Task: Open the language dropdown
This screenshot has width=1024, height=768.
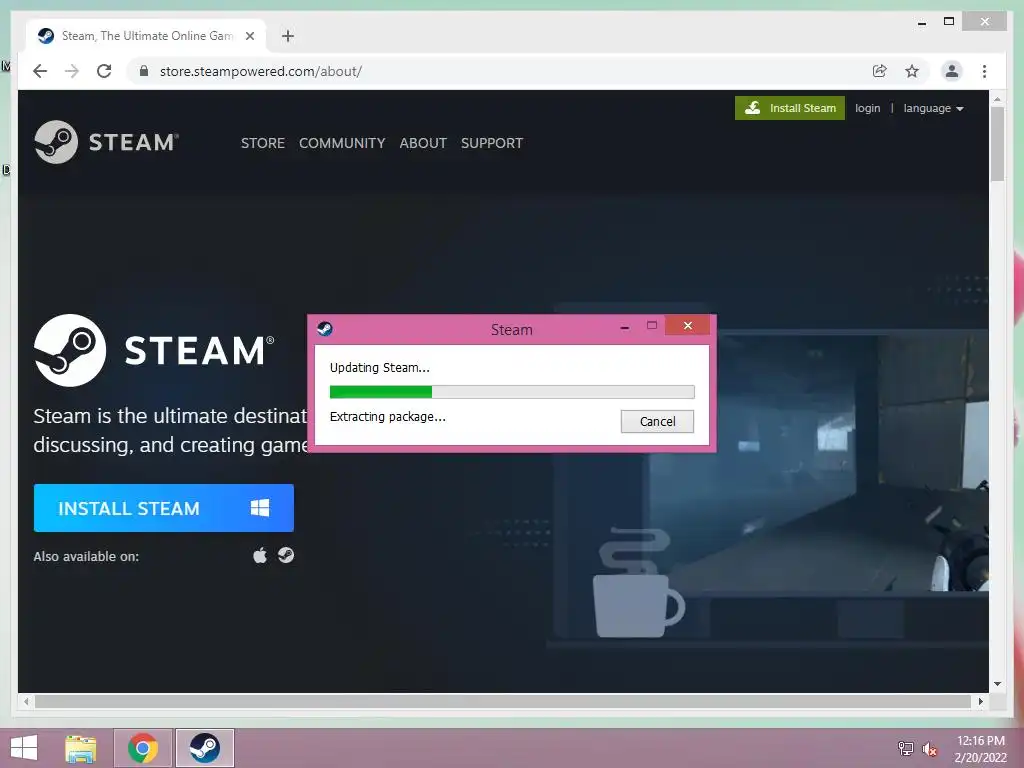Action: (933, 108)
